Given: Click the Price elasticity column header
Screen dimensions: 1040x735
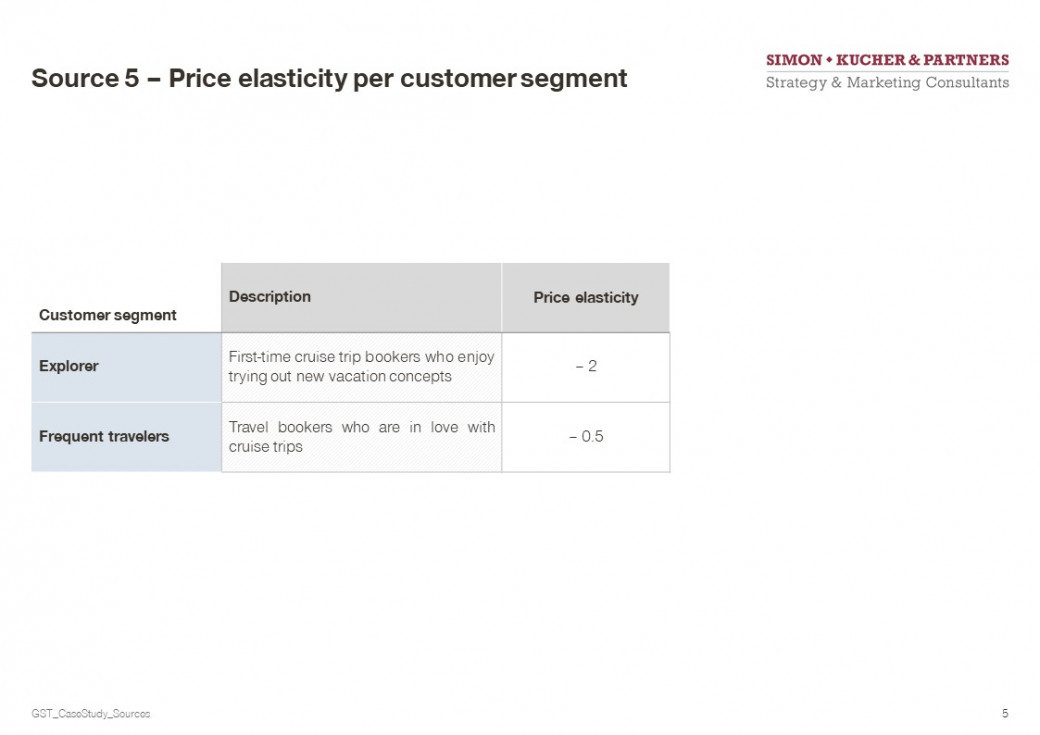Looking at the screenshot, I should pyautogui.click(x=586, y=297).
